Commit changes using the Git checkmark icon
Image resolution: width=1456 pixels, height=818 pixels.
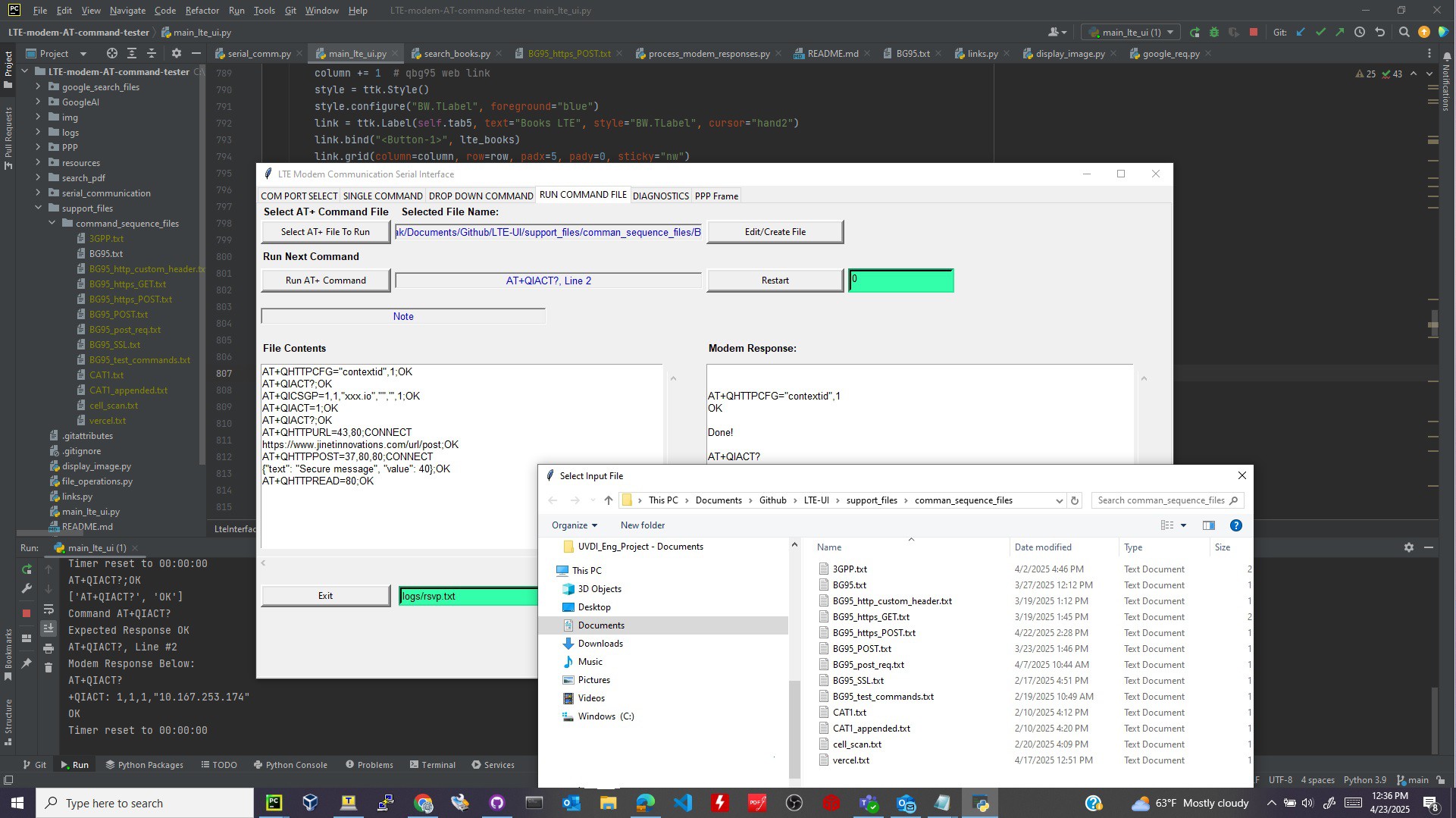(x=1320, y=32)
